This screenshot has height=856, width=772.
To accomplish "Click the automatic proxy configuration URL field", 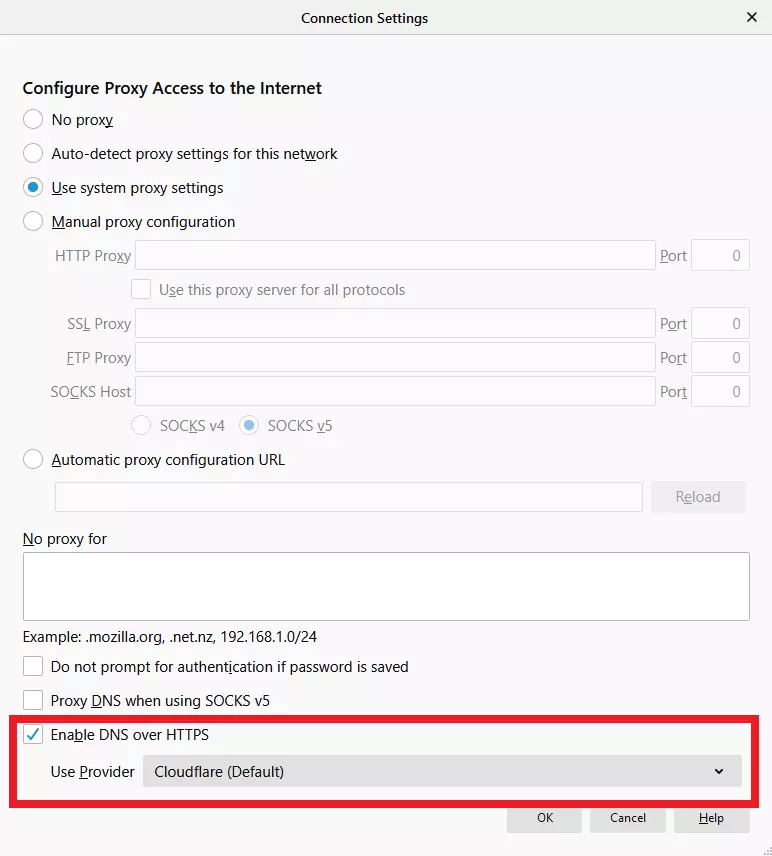I will 348,497.
